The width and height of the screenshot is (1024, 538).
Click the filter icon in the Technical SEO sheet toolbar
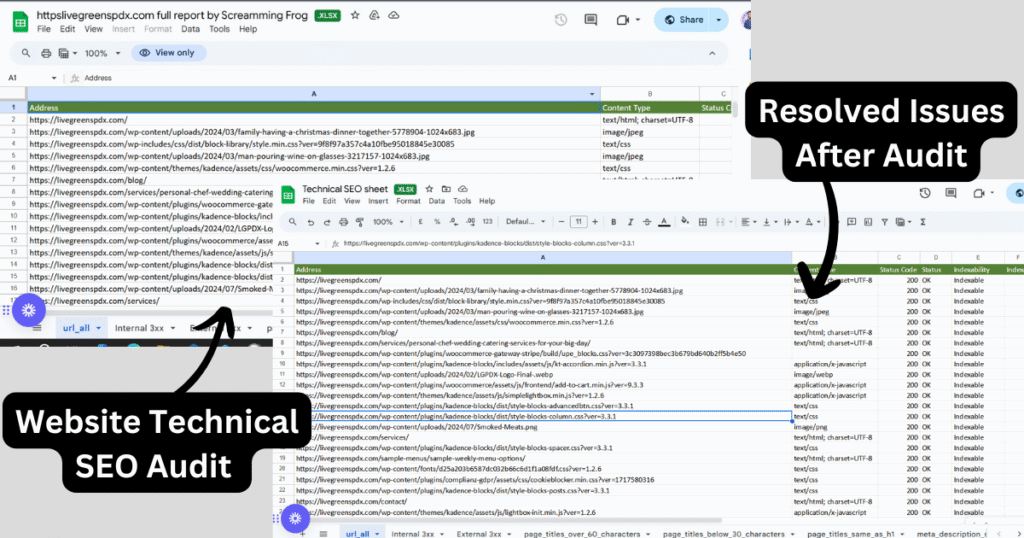pos(884,222)
